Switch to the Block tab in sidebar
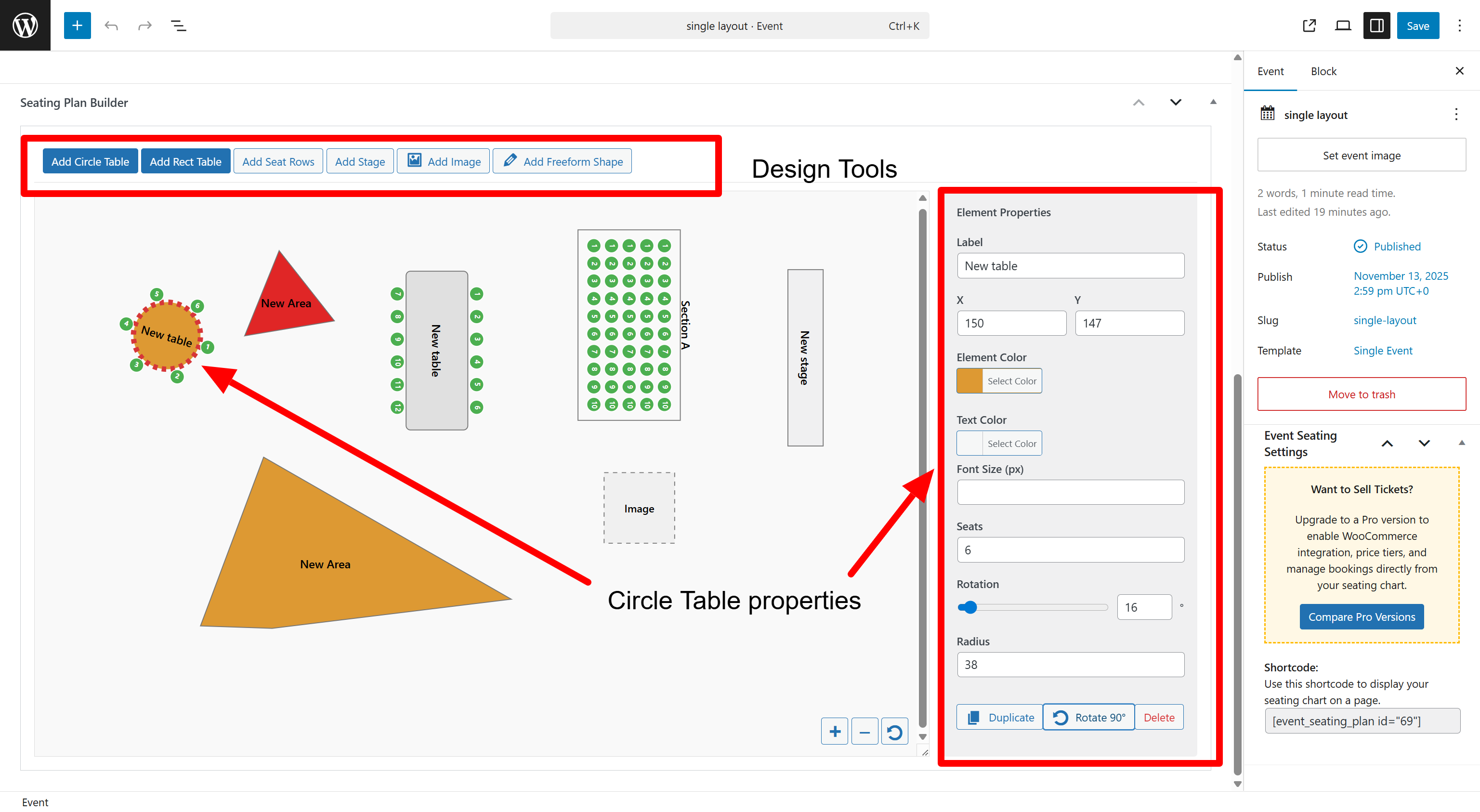The image size is (1480, 812). click(x=1324, y=71)
